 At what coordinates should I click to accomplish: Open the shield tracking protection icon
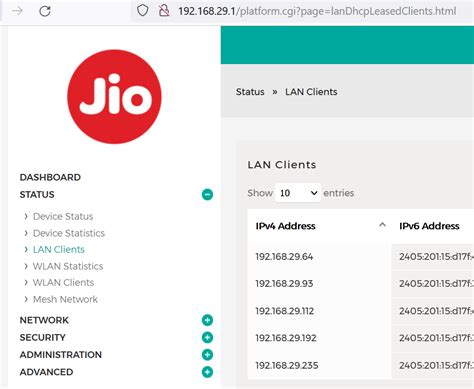click(x=143, y=11)
